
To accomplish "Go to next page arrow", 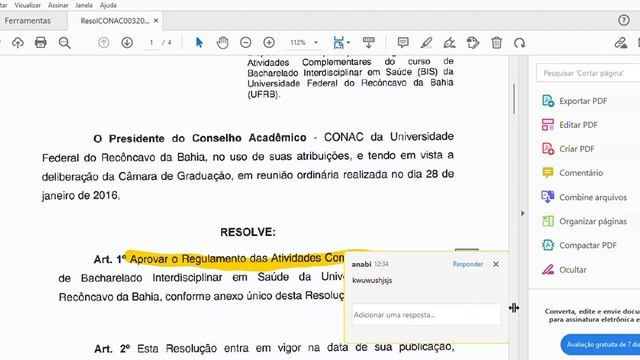I will (127, 42).
